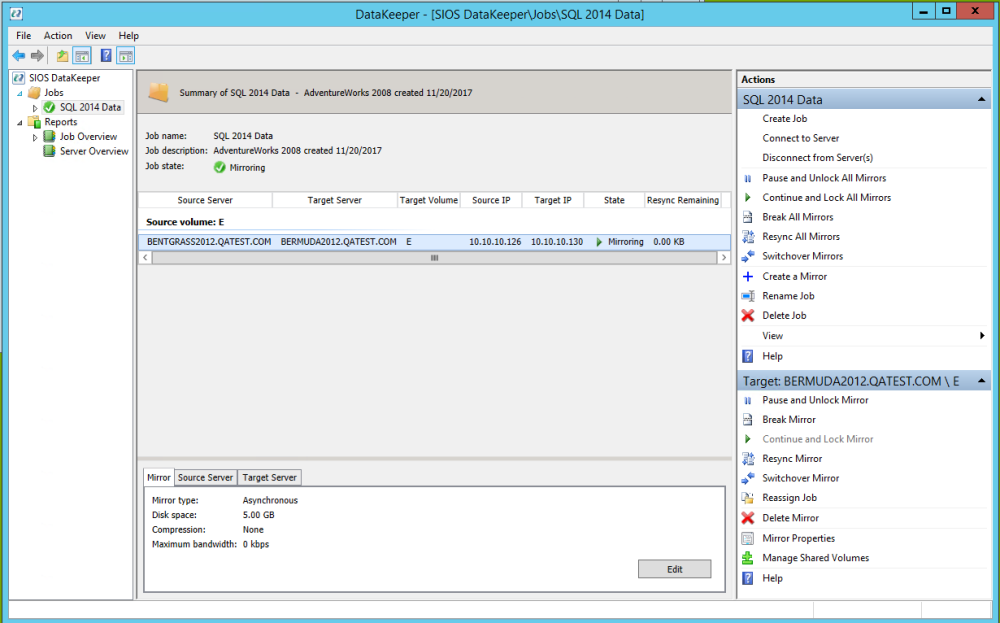Image resolution: width=1000 pixels, height=623 pixels.
Task: Select the BENTGRASS2012.QATEST.COM mirror row
Action: [x=434, y=242]
